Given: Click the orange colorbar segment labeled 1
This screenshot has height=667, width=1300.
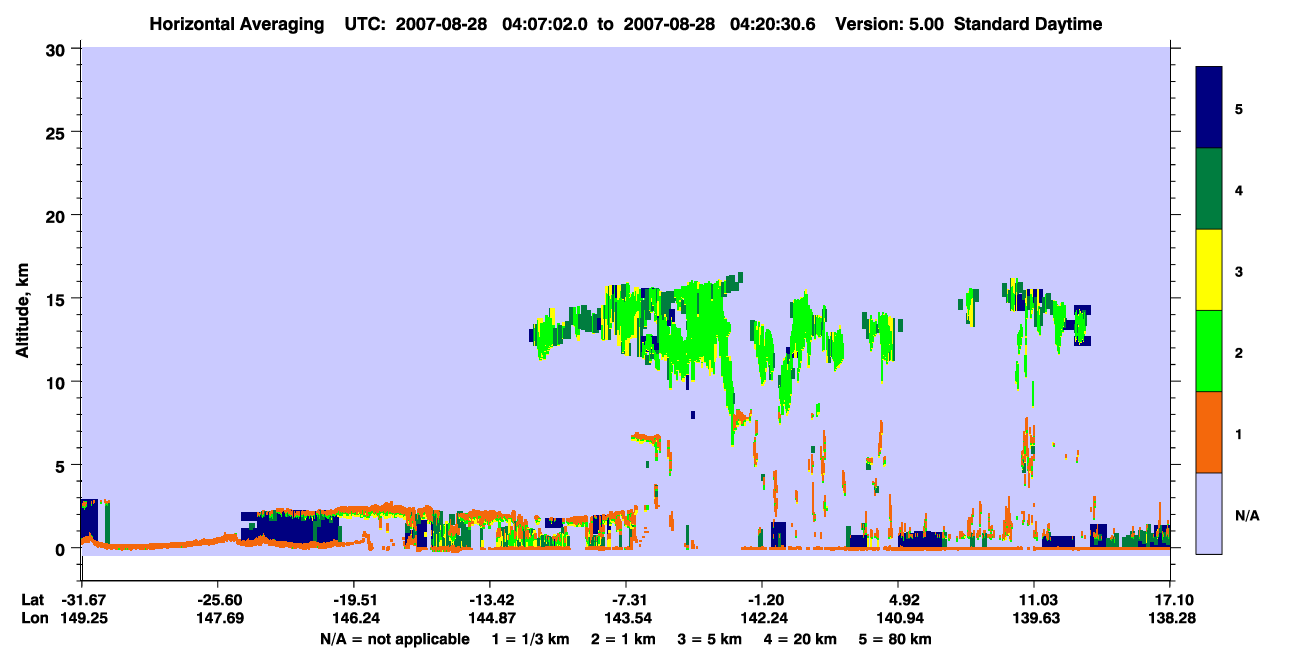Looking at the screenshot, I should 1209,432.
